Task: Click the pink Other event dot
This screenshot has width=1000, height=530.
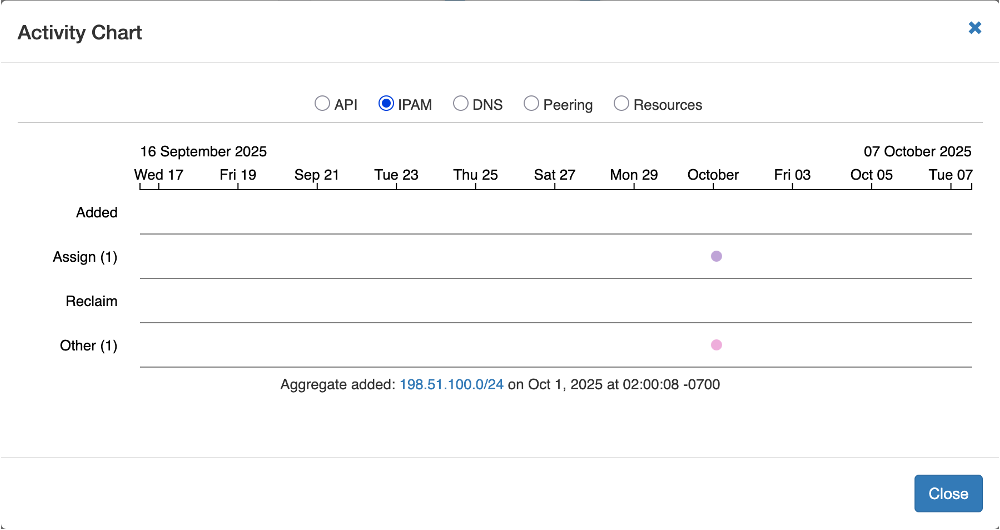Action: [716, 345]
